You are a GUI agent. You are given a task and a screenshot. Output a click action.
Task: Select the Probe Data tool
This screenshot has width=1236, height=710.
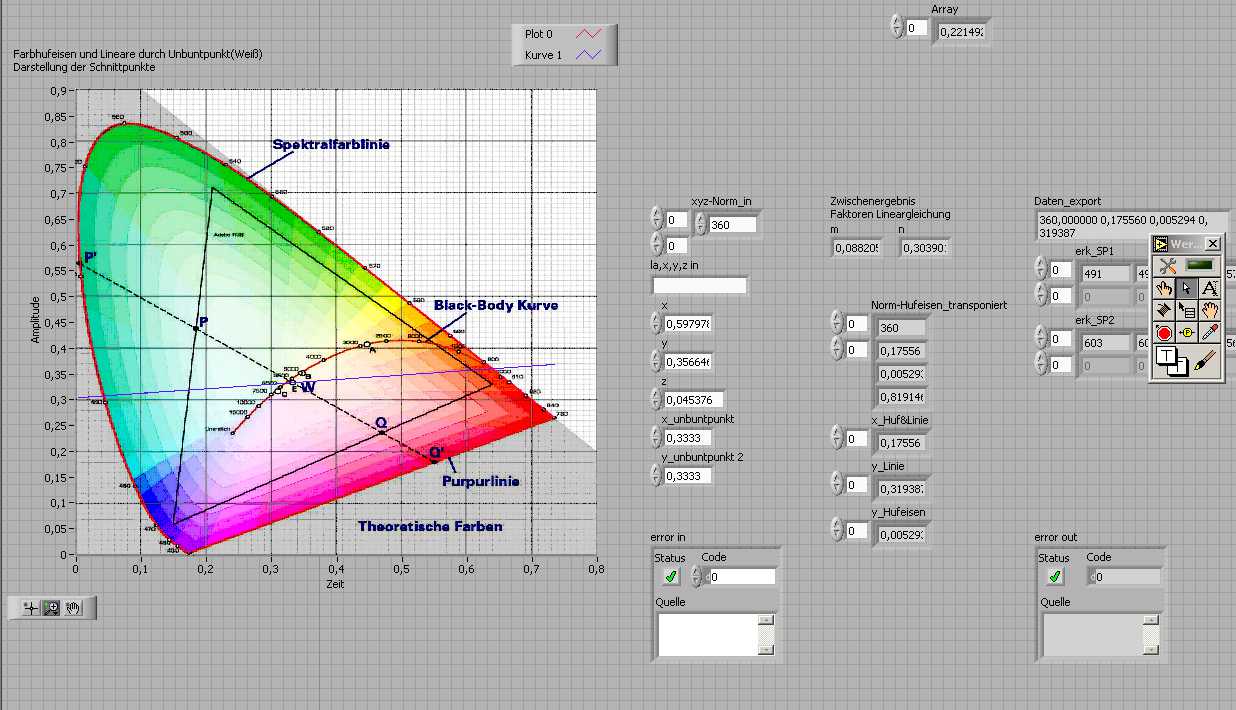[1187, 333]
